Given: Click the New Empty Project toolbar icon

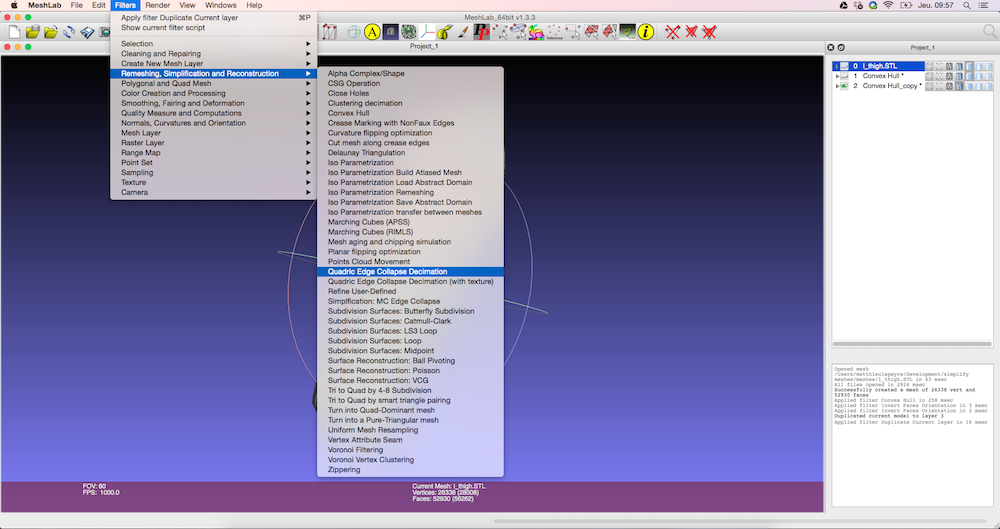Looking at the screenshot, I should point(14,31).
